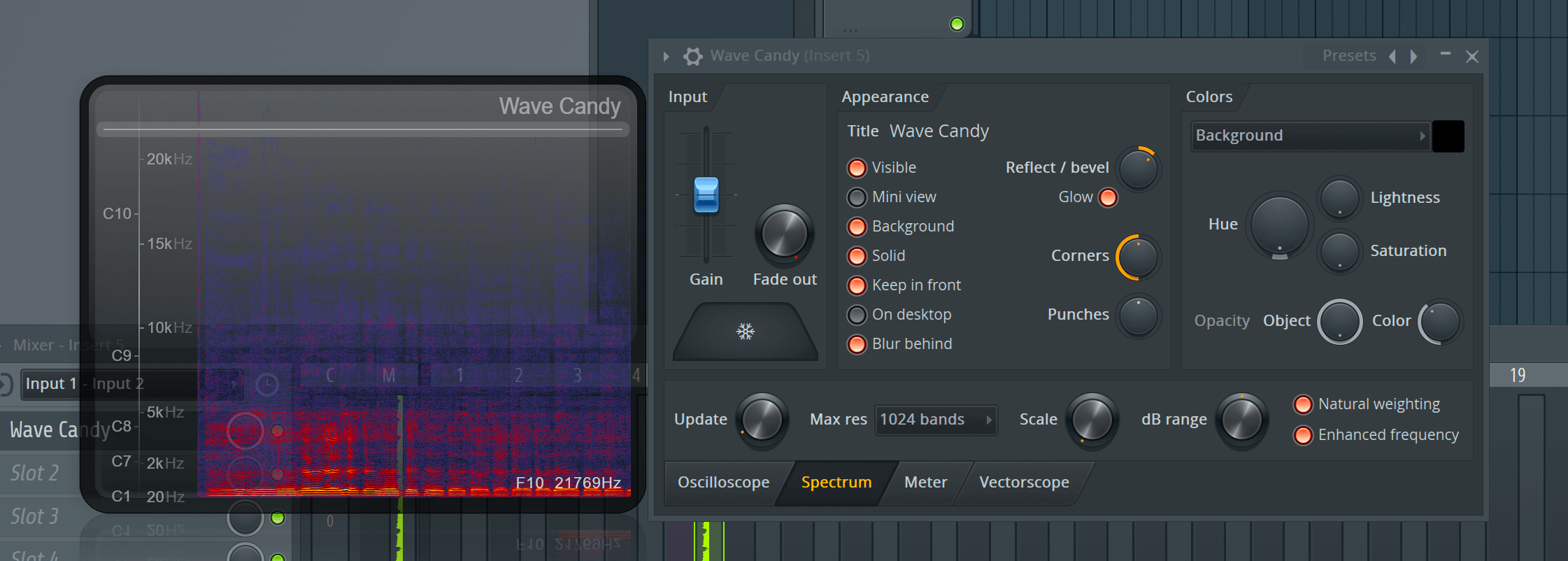Click the Wave Candy title text field
The image size is (1568, 561).
pos(939,132)
